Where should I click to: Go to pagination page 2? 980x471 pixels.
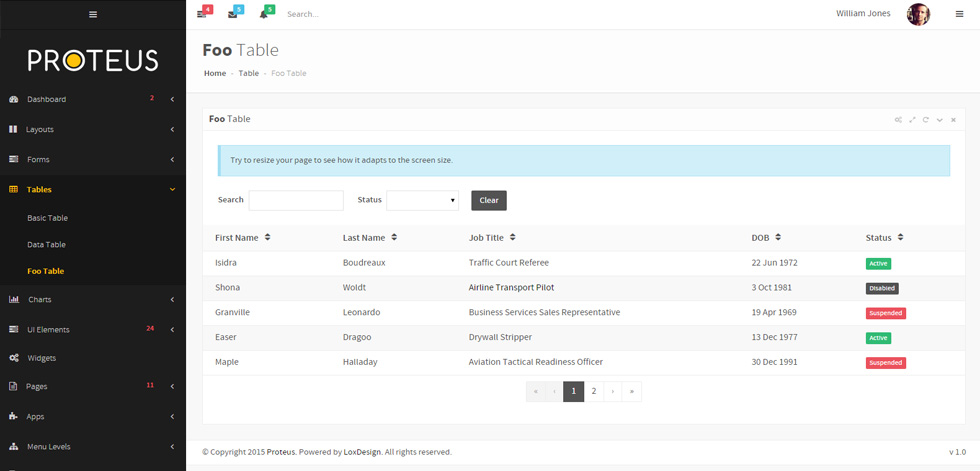(594, 392)
